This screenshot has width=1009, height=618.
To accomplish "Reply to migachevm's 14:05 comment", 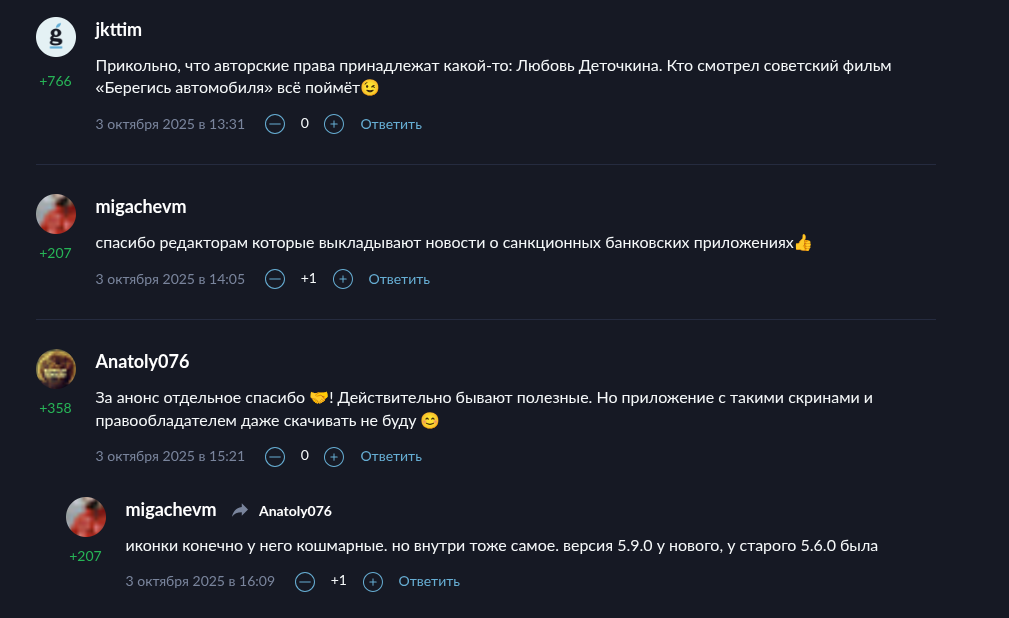I will [399, 279].
